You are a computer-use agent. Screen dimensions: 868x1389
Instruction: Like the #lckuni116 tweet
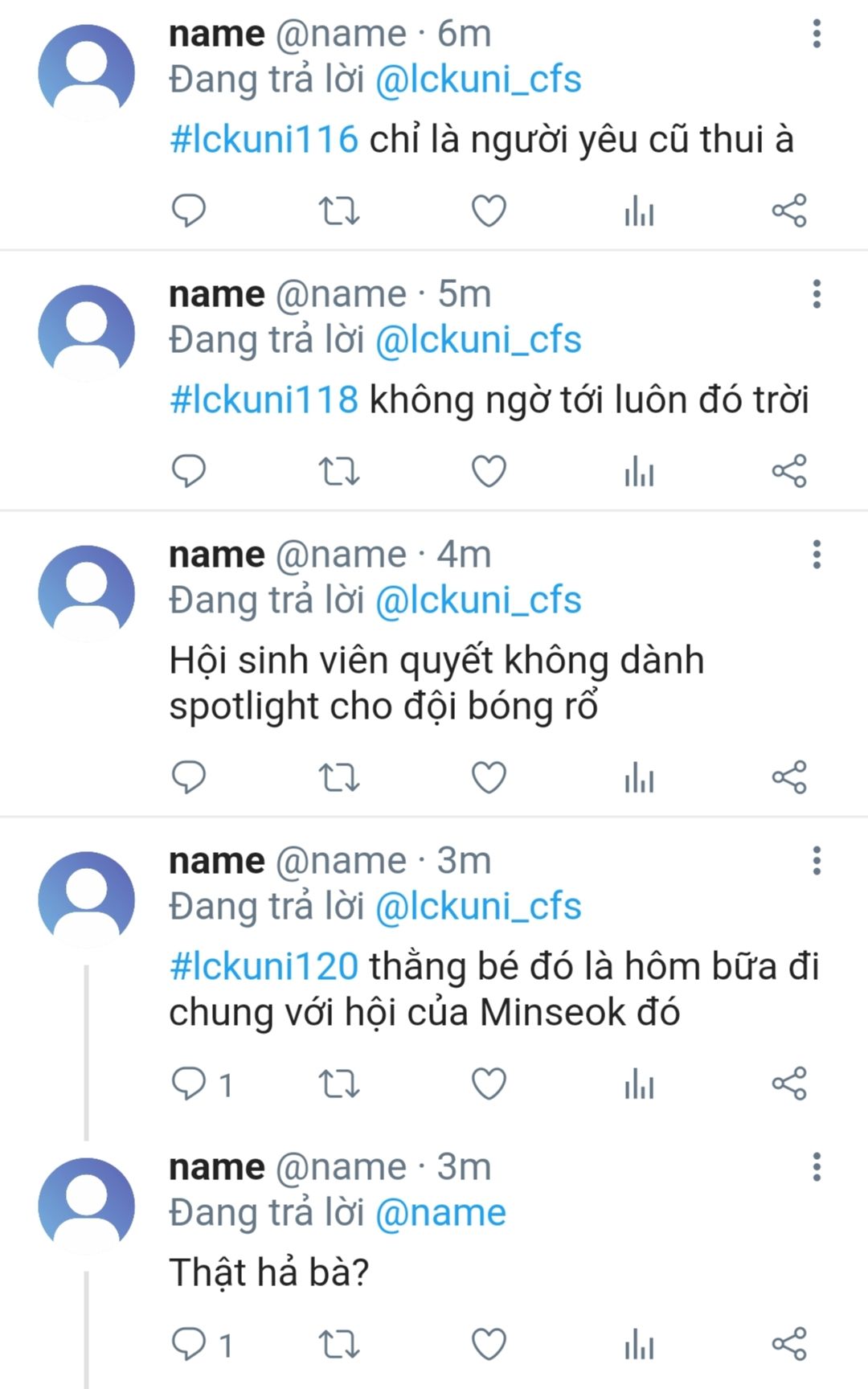489,211
